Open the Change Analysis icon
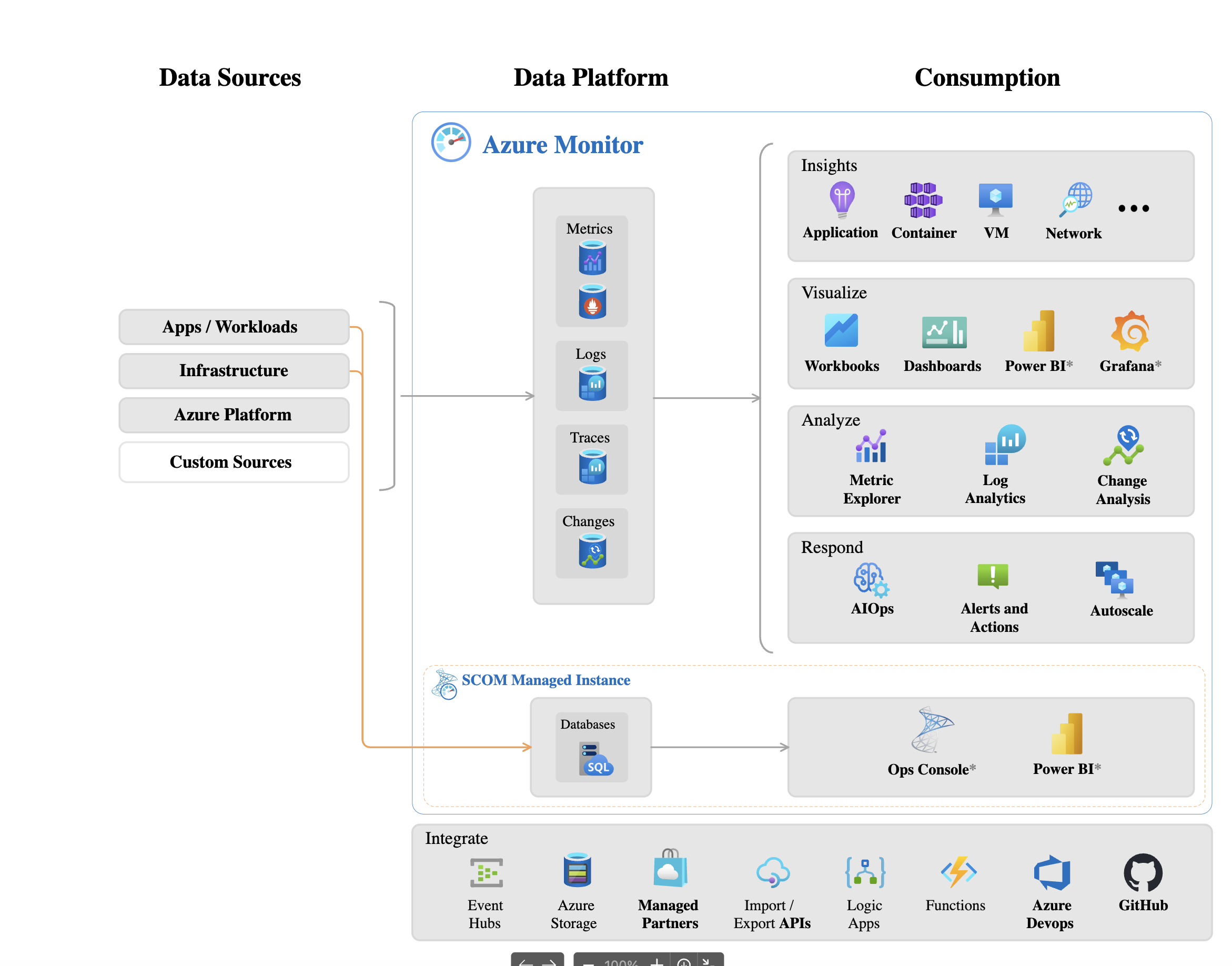This screenshot has height=966, width=1232. click(x=1123, y=445)
